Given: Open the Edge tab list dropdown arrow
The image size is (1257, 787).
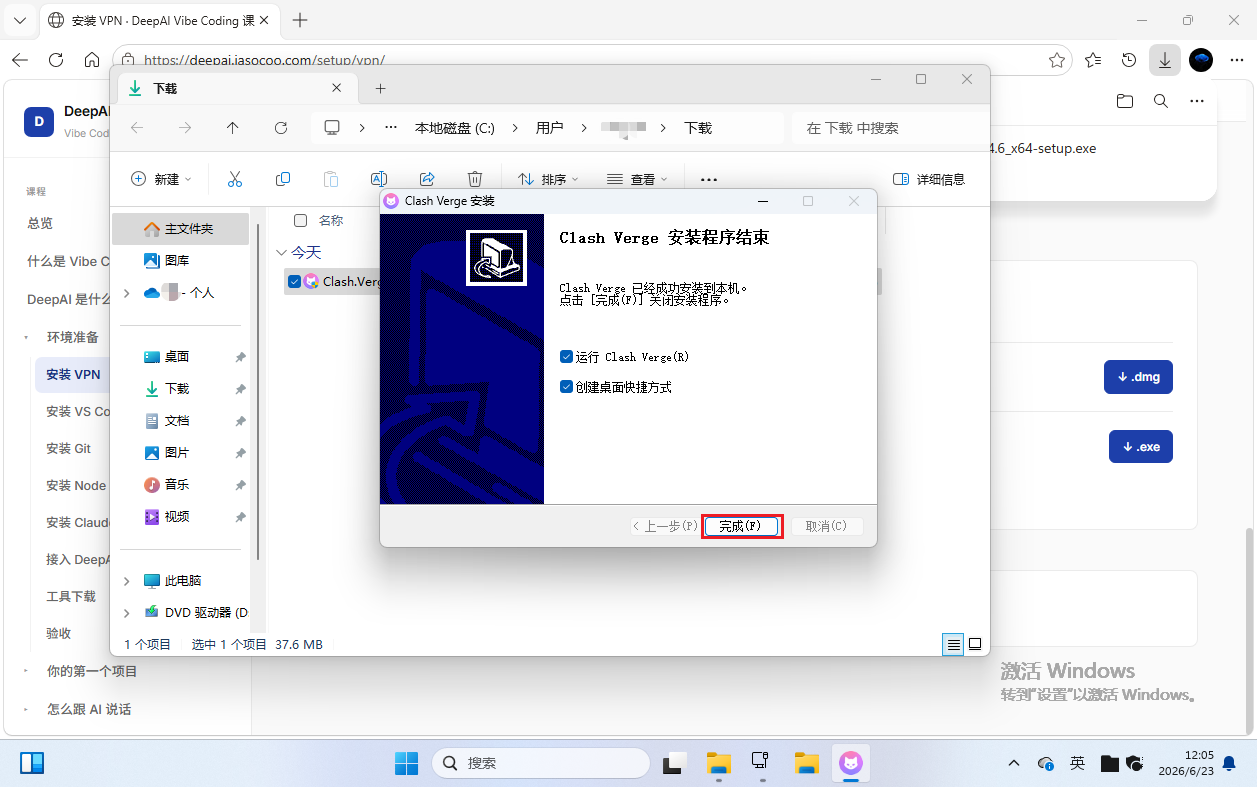Looking at the screenshot, I should click(x=20, y=20).
